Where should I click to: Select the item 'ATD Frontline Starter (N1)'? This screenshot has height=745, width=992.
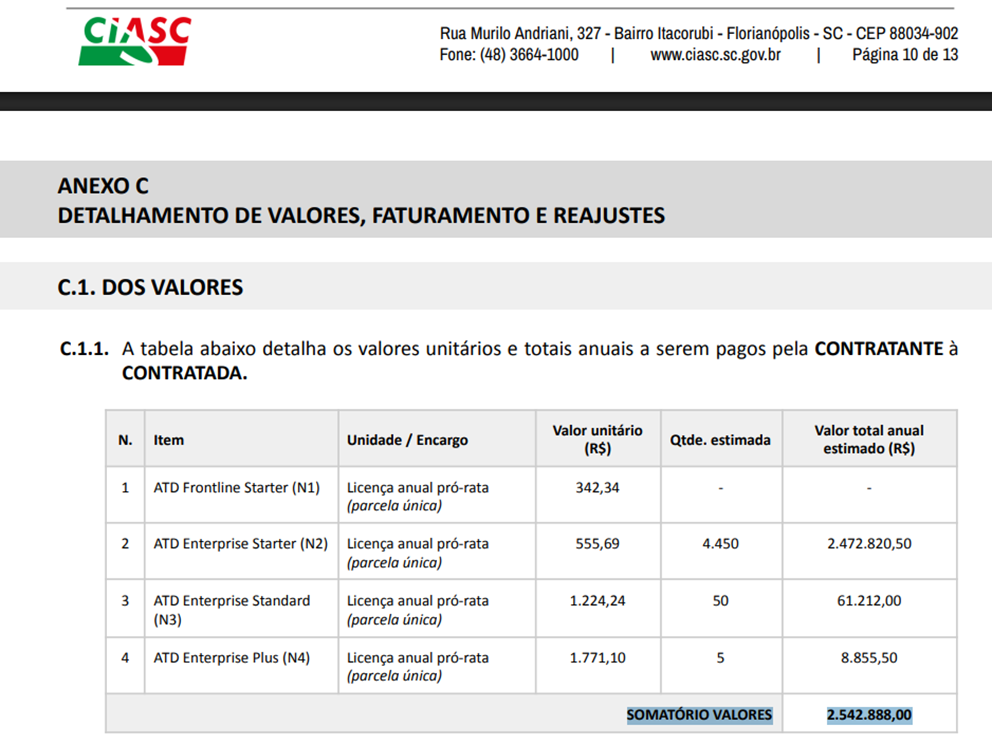[x=237, y=488]
